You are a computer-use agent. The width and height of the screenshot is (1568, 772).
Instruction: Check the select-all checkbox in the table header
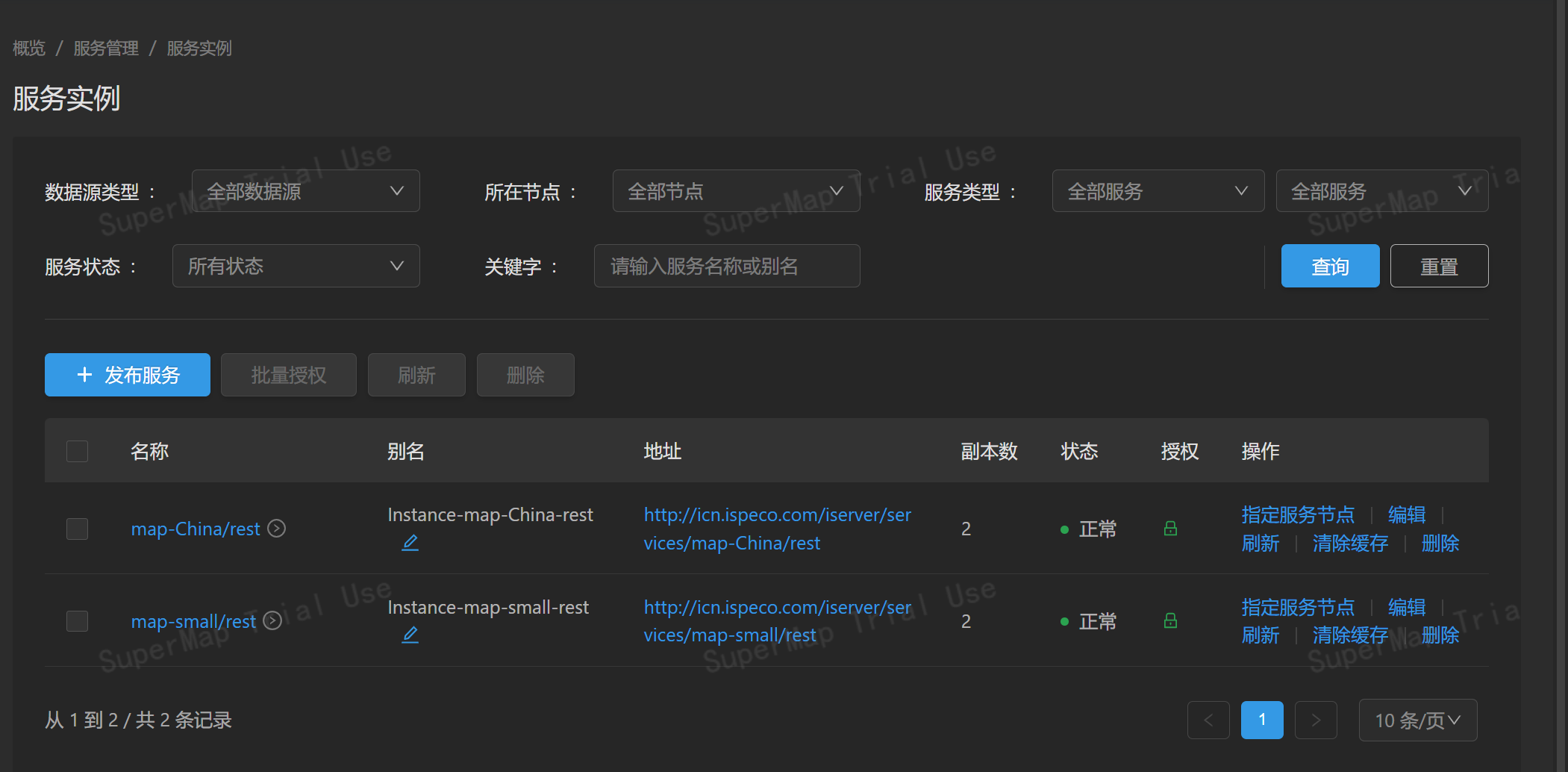pyautogui.click(x=77, y=450)
